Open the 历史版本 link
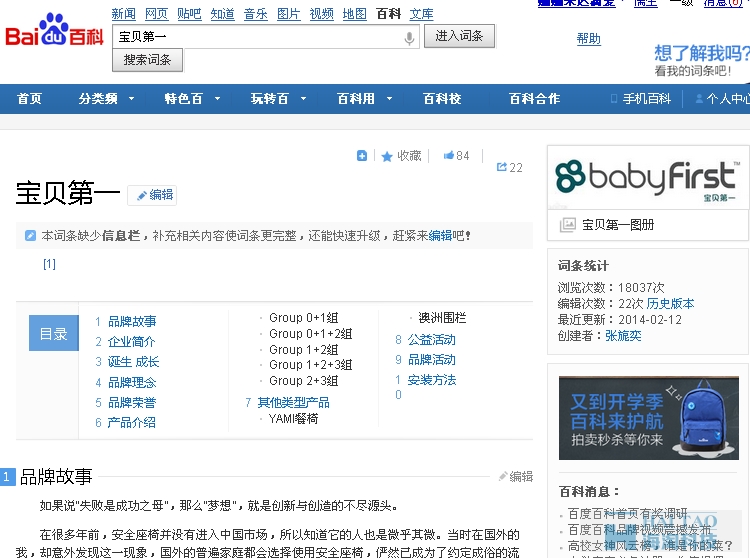Viewport: 750px width, 558px height. pyautogui.click(x=670, y=304)
